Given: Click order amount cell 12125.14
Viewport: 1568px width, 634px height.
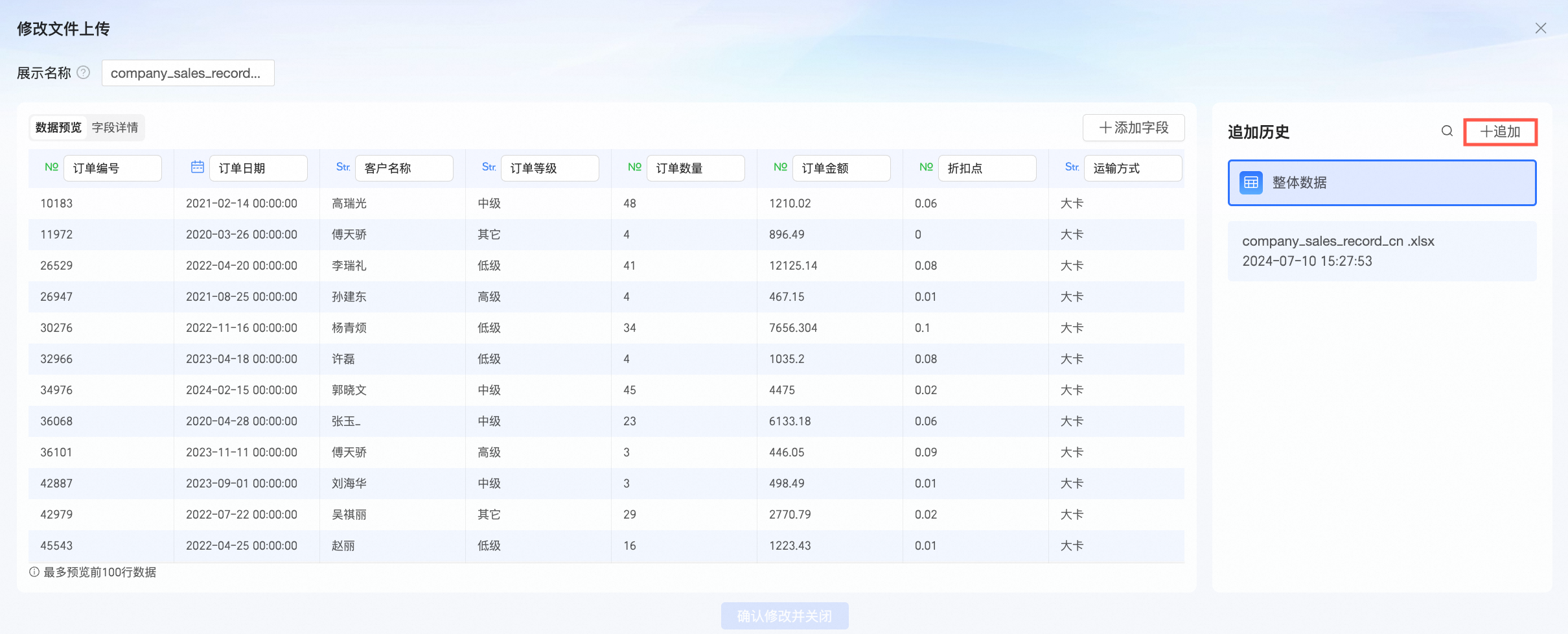Looking at the screenshot, I should coord(793,266).
